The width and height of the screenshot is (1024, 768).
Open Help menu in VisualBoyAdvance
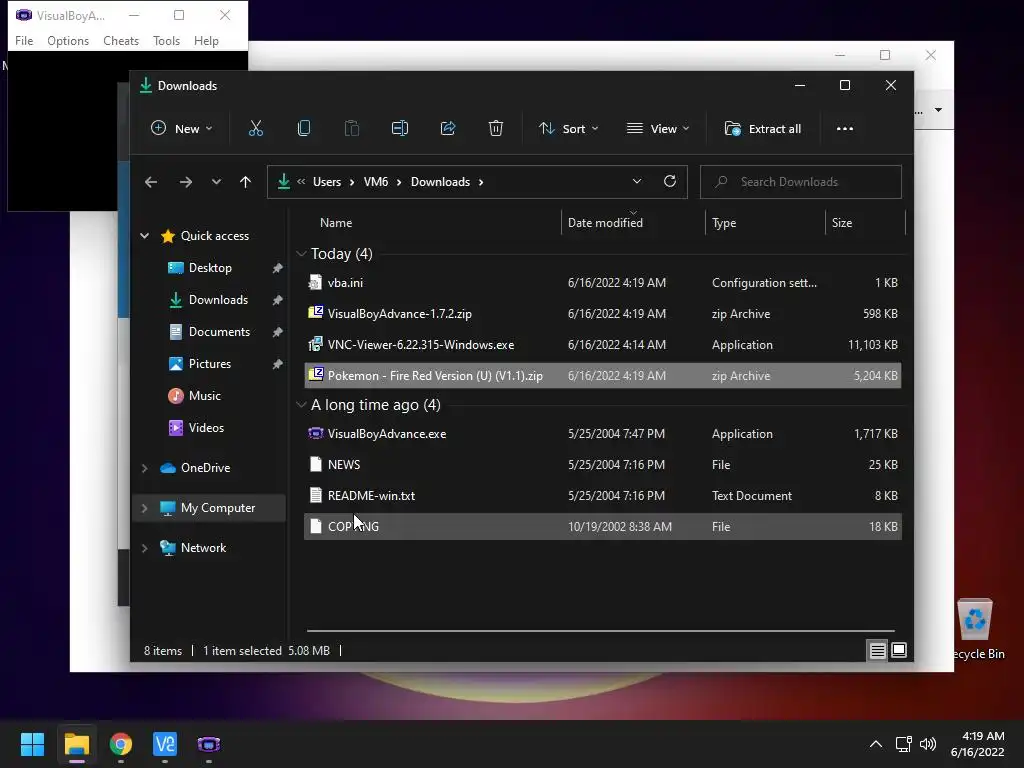(206, 40)
